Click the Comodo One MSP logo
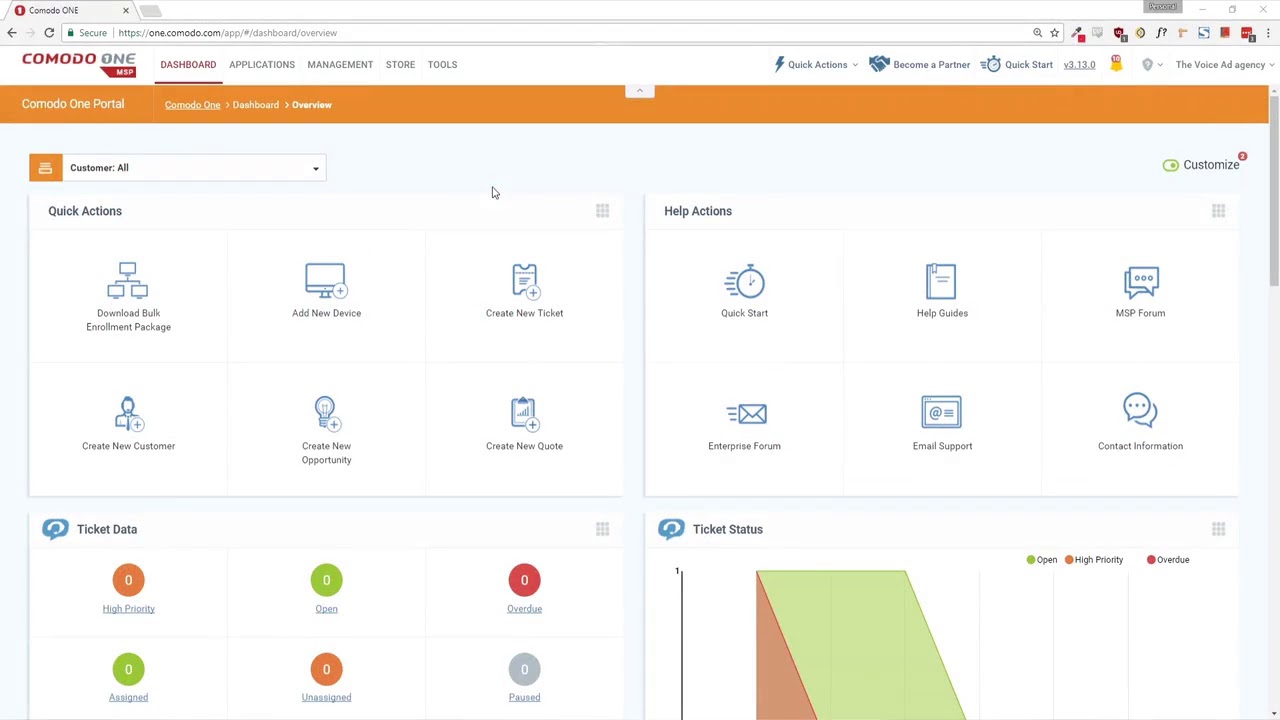This screenshot has width=1280, height=720. pyautogui.click(x=79, y=64)
